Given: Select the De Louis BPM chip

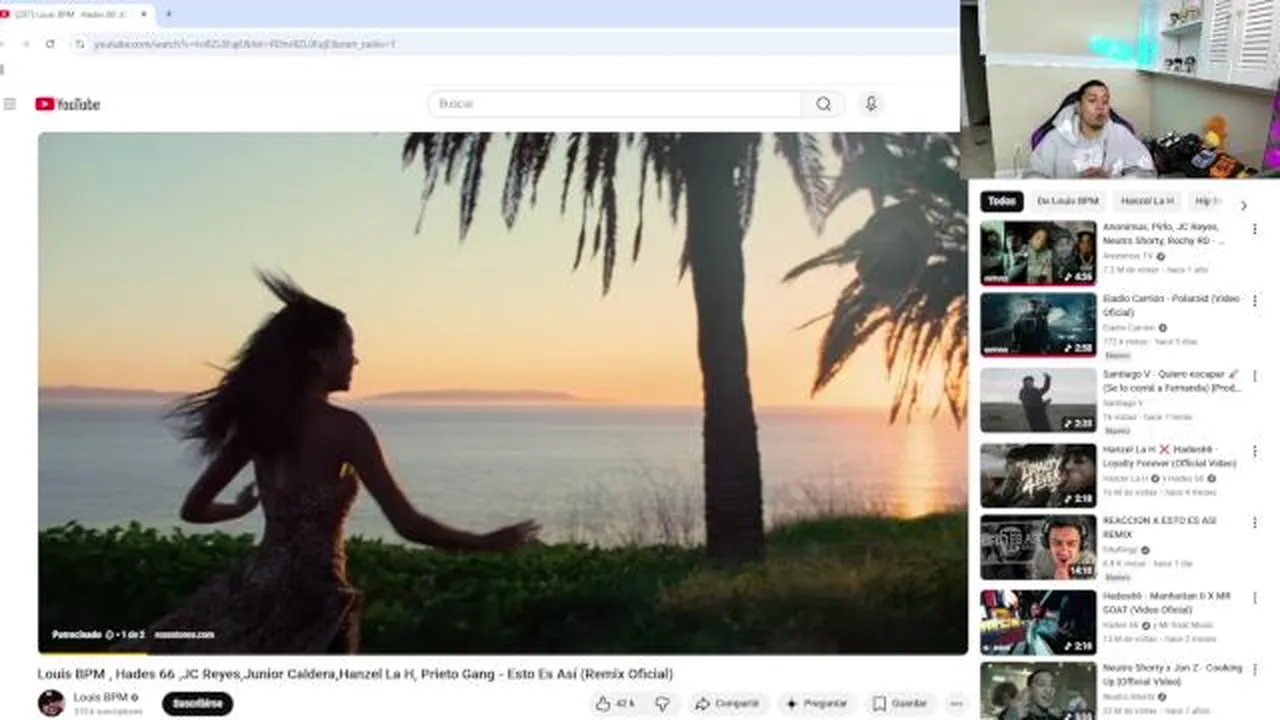Looking at the screenshot, I should [x=1067, y=201].
